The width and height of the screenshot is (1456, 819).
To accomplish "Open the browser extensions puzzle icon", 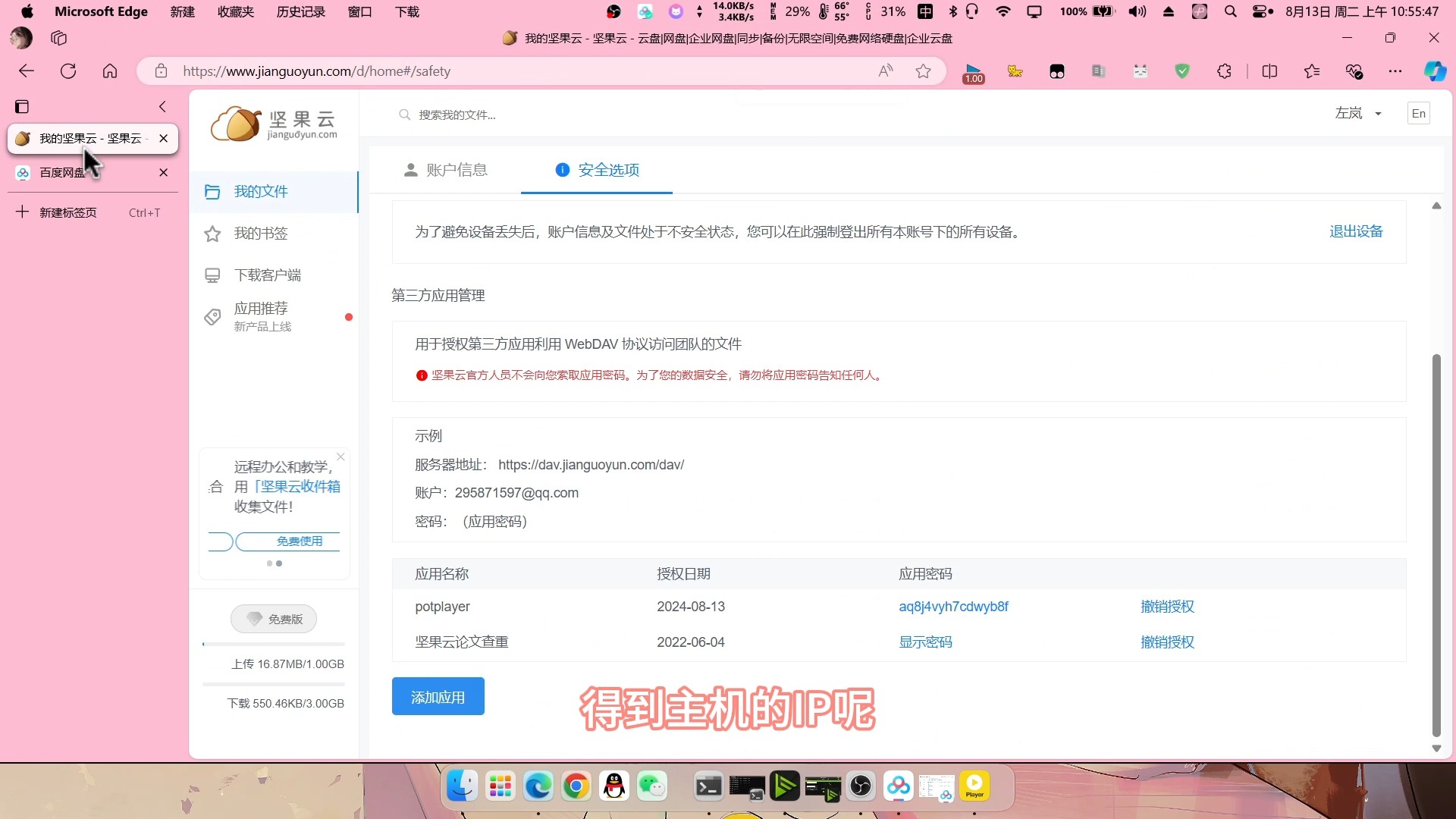I will coord(1224,71).
